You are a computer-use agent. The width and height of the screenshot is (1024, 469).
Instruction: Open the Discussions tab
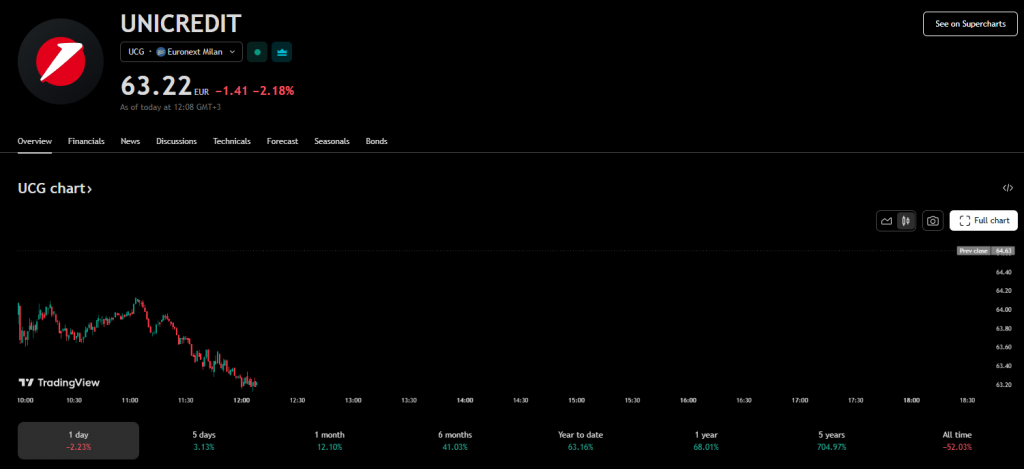click(x=176, y=141)
